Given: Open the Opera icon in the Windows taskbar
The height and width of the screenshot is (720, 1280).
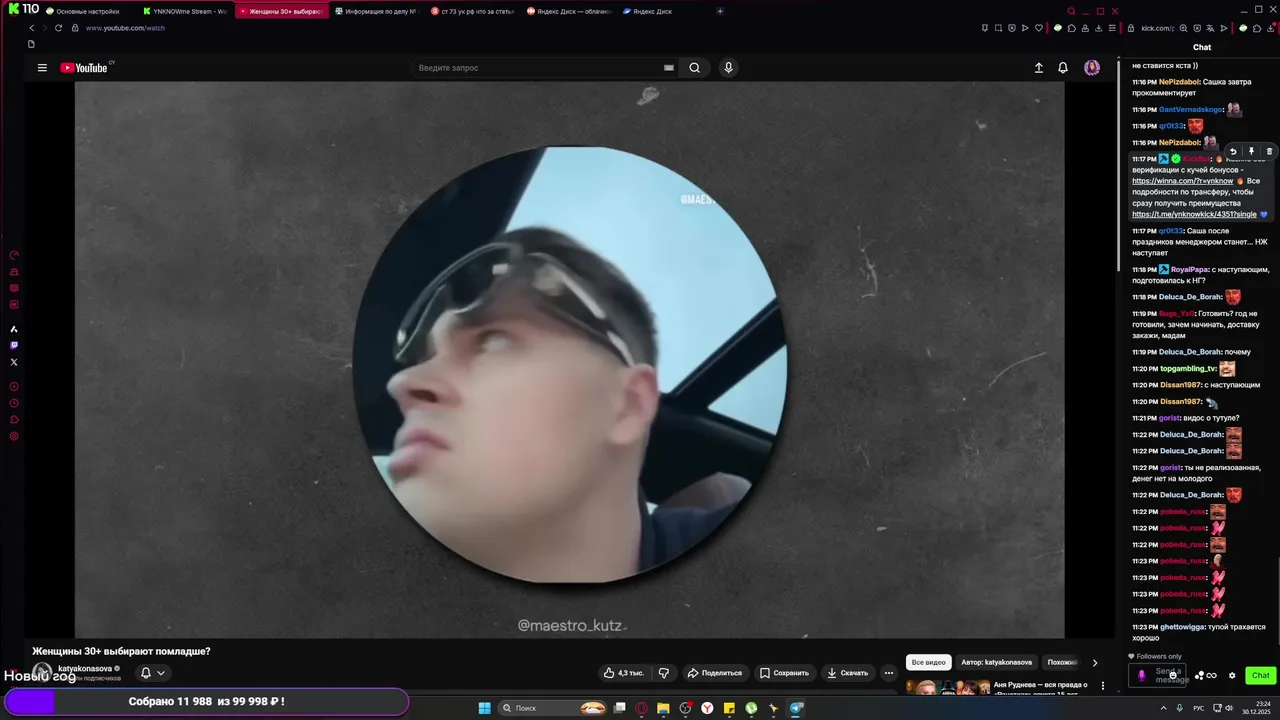Looking at the screenshot, I should (x=641, y=708).
